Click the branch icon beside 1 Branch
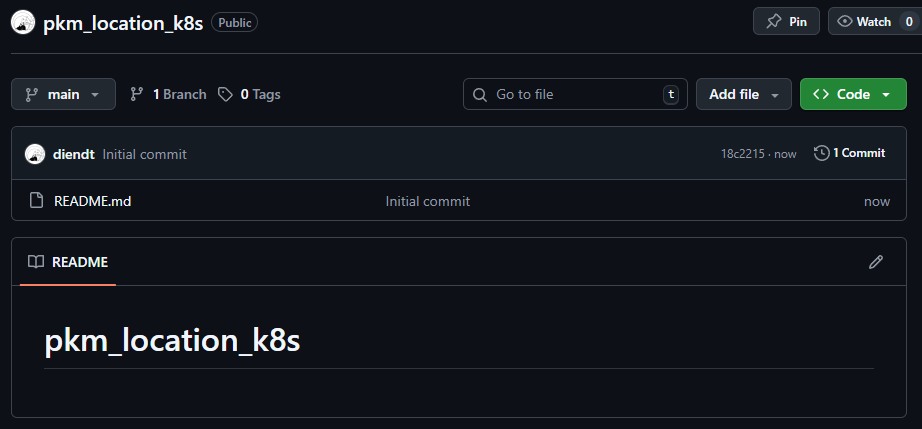 tap(137, 94)
